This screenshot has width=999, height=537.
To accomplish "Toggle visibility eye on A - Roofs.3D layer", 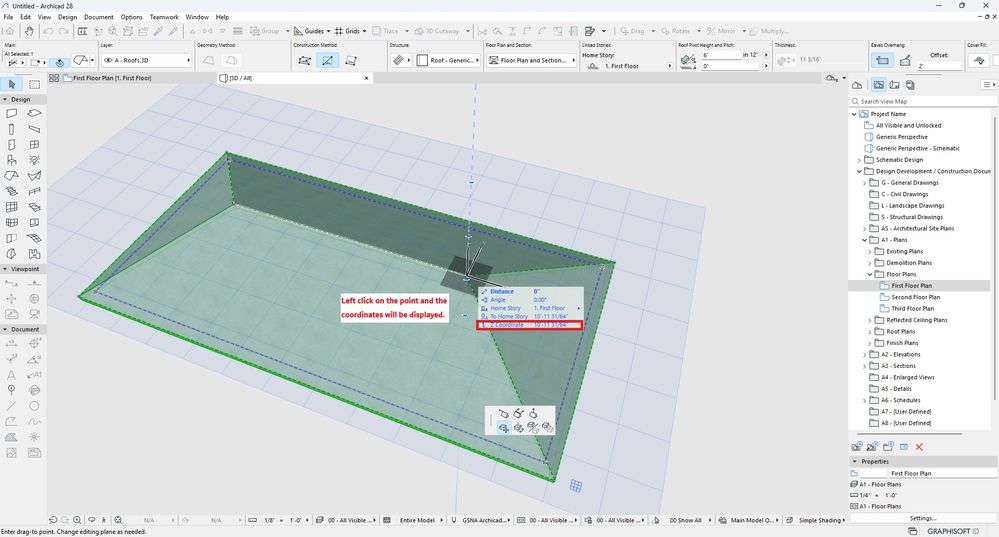I will (x=107, y=61).
